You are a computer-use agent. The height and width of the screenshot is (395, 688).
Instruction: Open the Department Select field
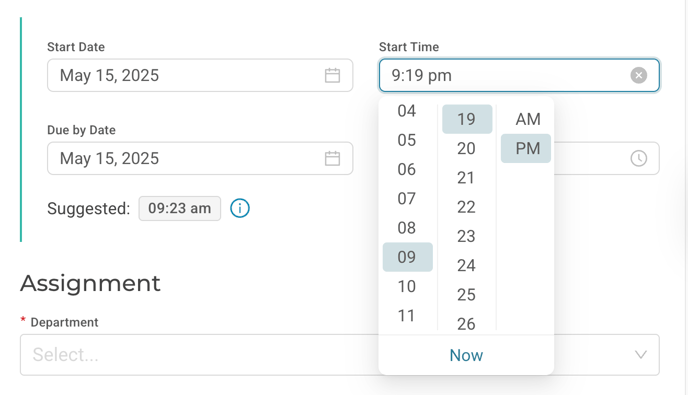click(340, 355)
